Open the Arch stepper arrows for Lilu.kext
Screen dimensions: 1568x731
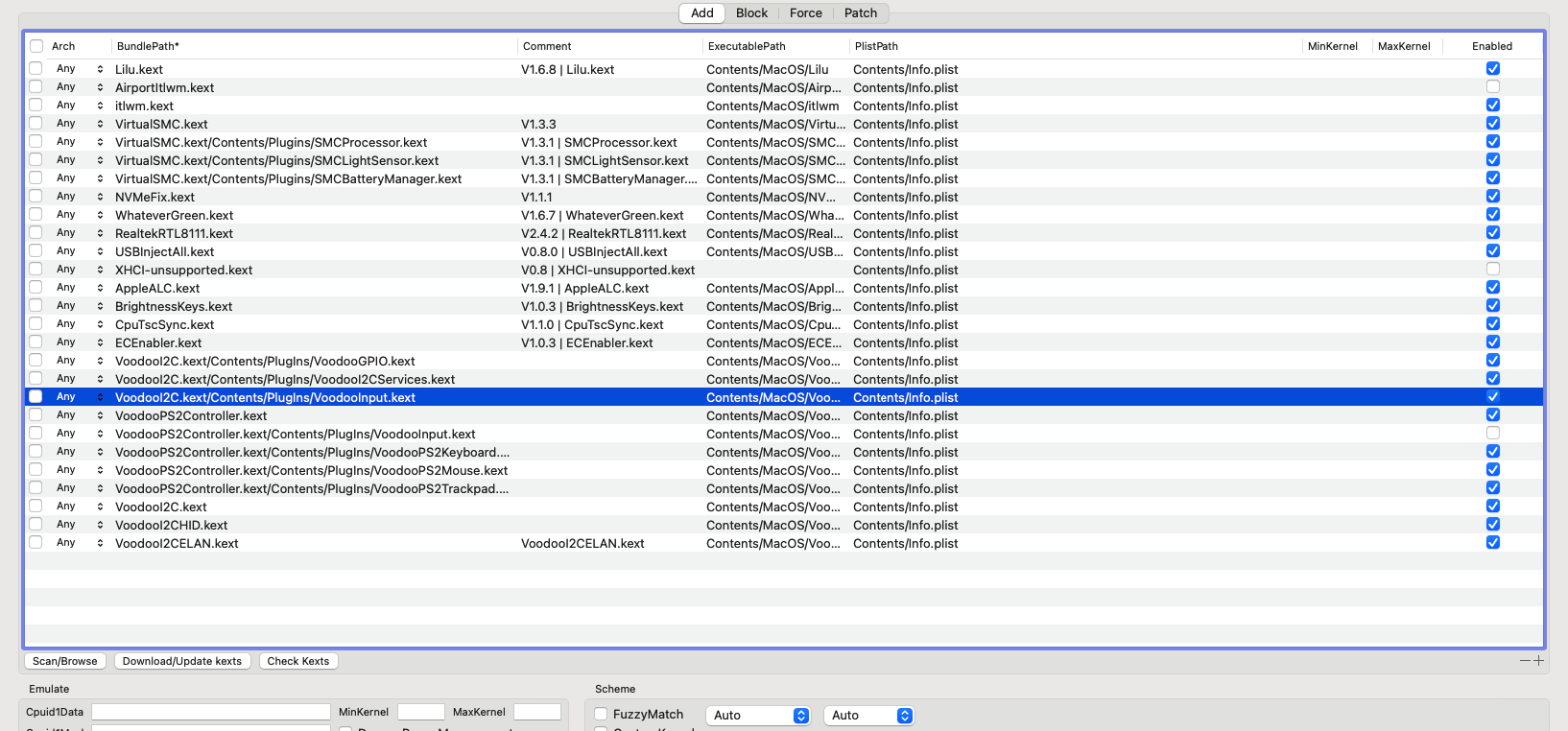(100, 69)
